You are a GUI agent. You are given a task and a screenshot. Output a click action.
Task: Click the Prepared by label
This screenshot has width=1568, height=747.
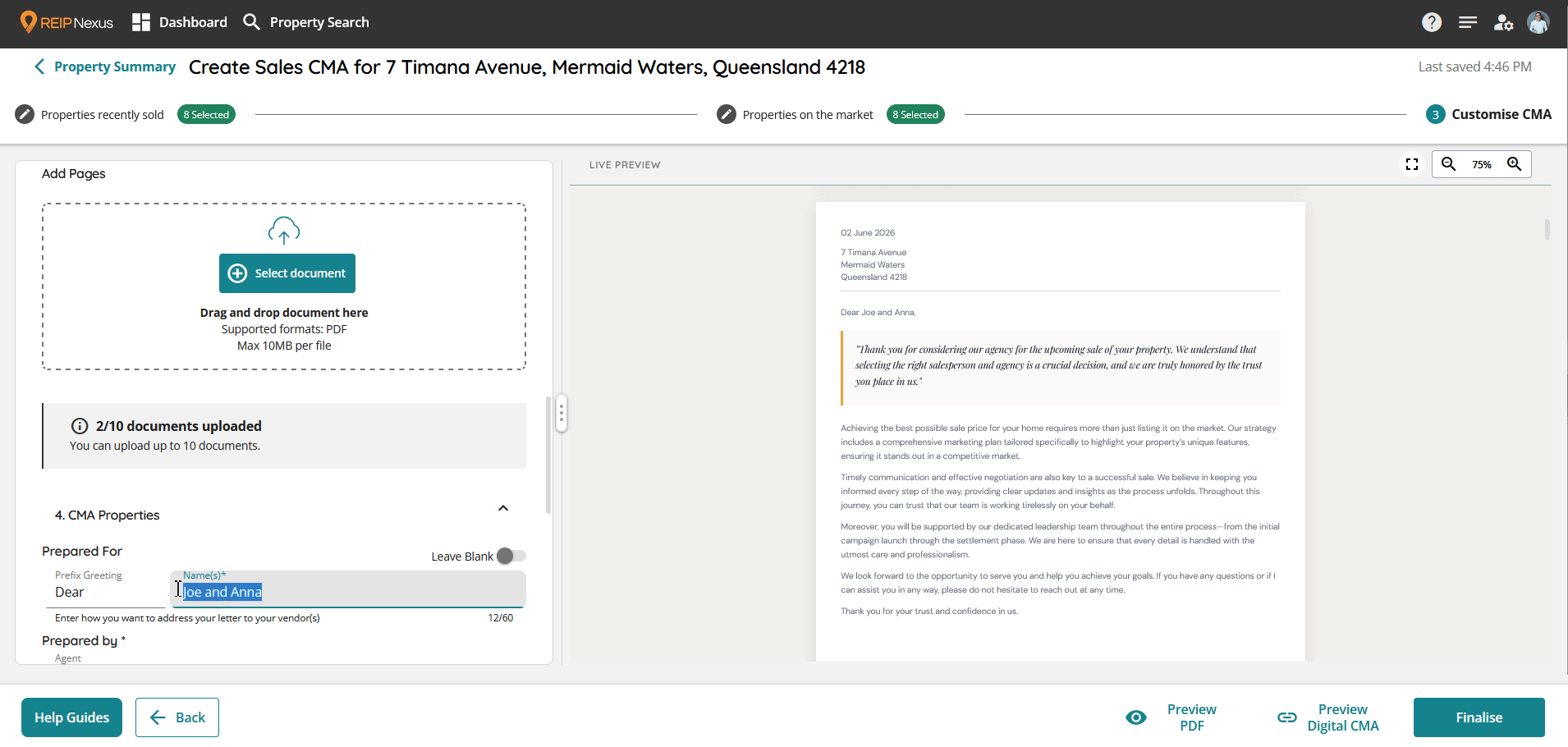coord(84,640)
